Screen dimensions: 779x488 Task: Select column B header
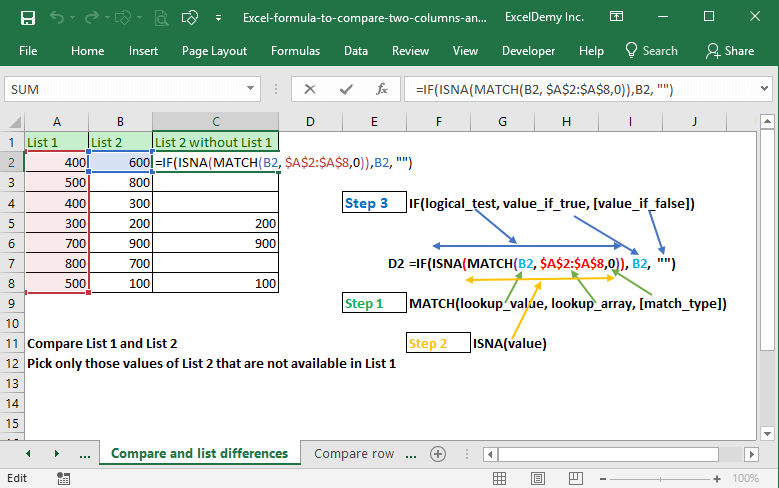(x=120, y=122)
